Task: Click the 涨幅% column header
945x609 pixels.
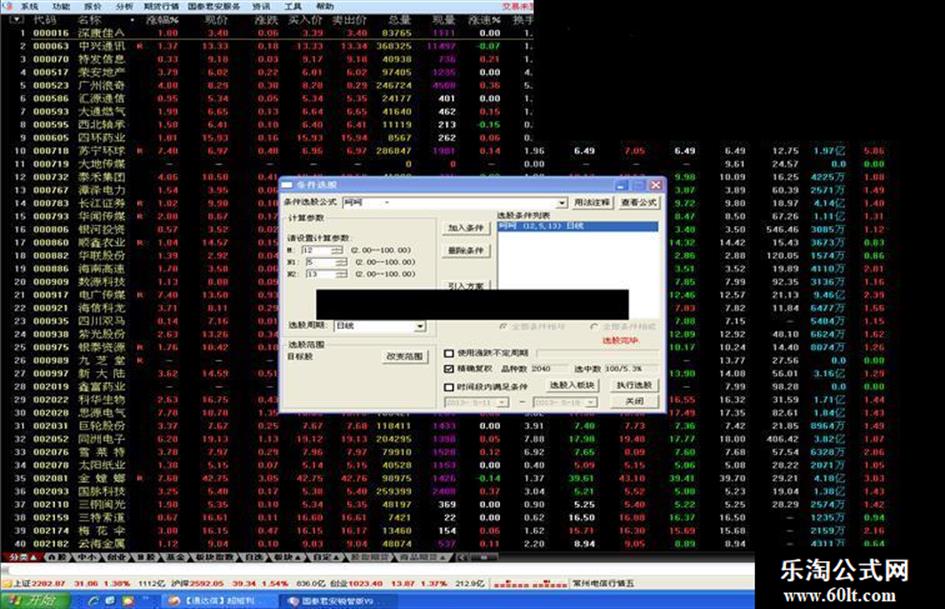Action: 163,20
